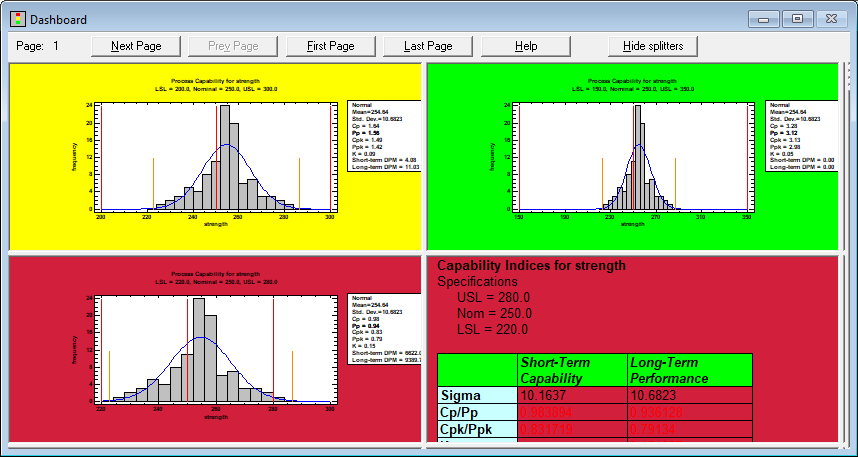
Task: Open Help for the dashboard
Action: (526, 46)
